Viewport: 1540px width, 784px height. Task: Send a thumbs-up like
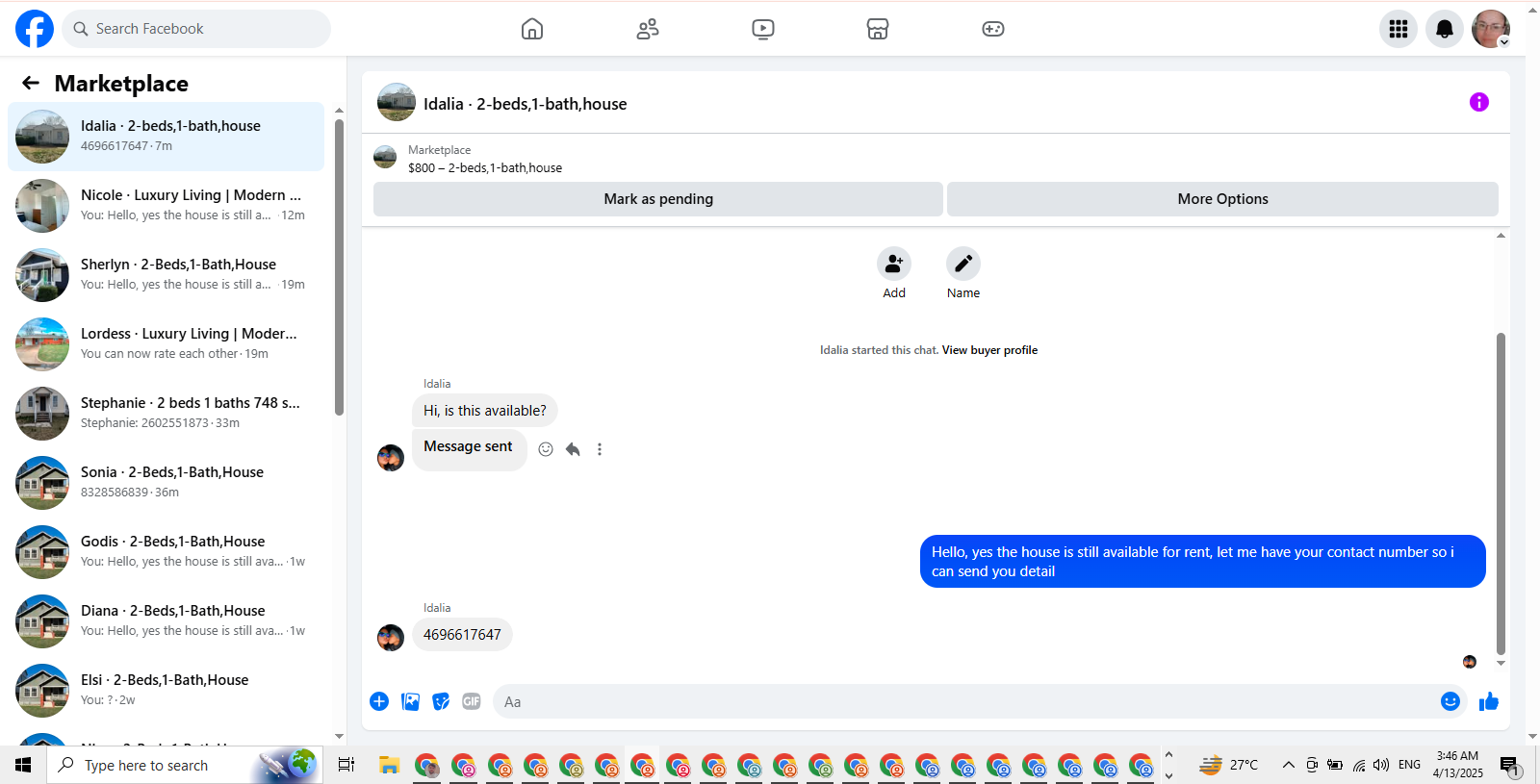pos(1489,701)
